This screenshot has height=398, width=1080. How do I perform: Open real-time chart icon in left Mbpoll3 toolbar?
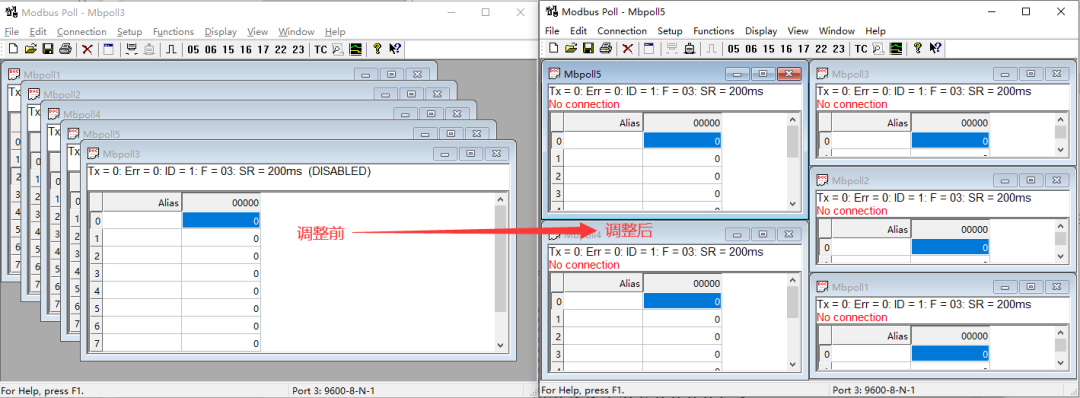coord(355,49)
